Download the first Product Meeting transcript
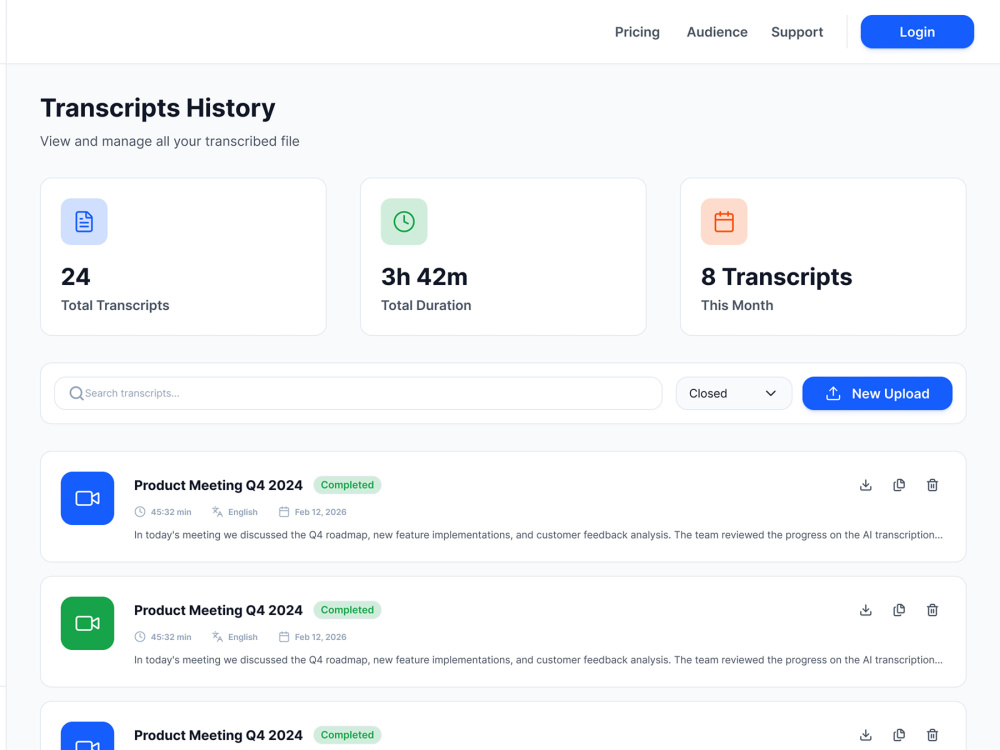Screen dimensions: 1000x750 865,485
